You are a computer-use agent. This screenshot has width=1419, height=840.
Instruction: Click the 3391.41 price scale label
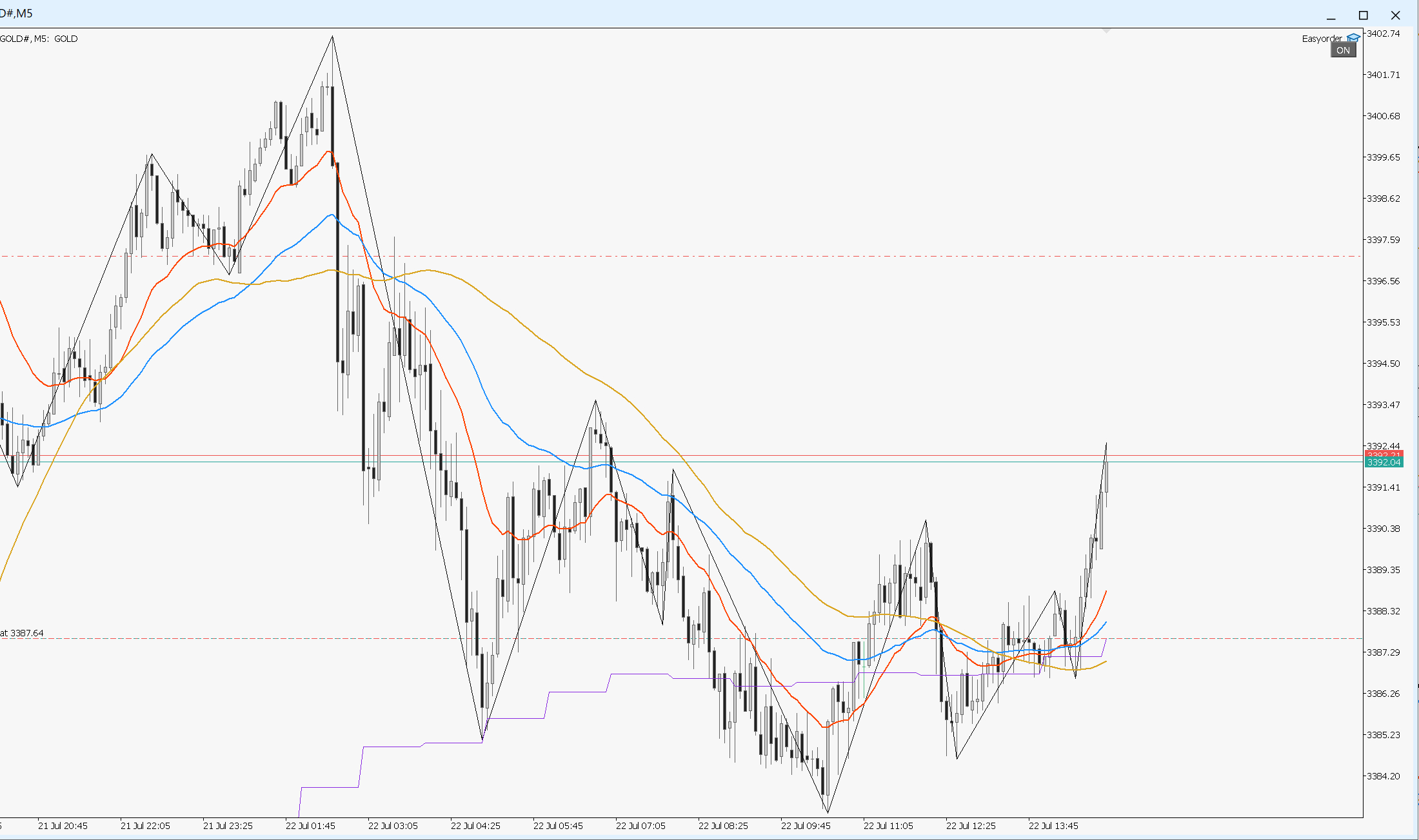tap(1384, 487)
